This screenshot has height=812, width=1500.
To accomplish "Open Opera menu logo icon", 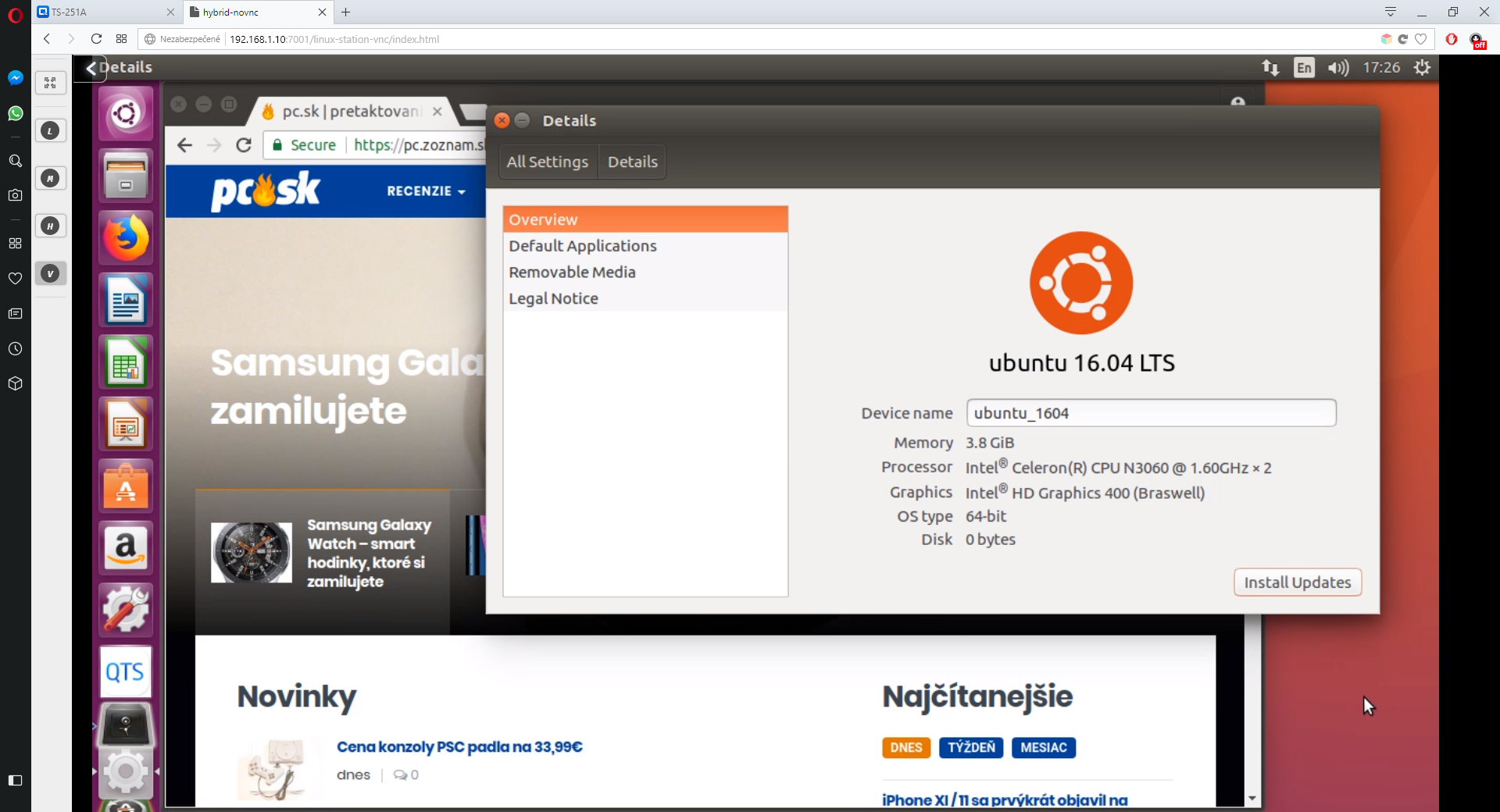I will [15, 15].
